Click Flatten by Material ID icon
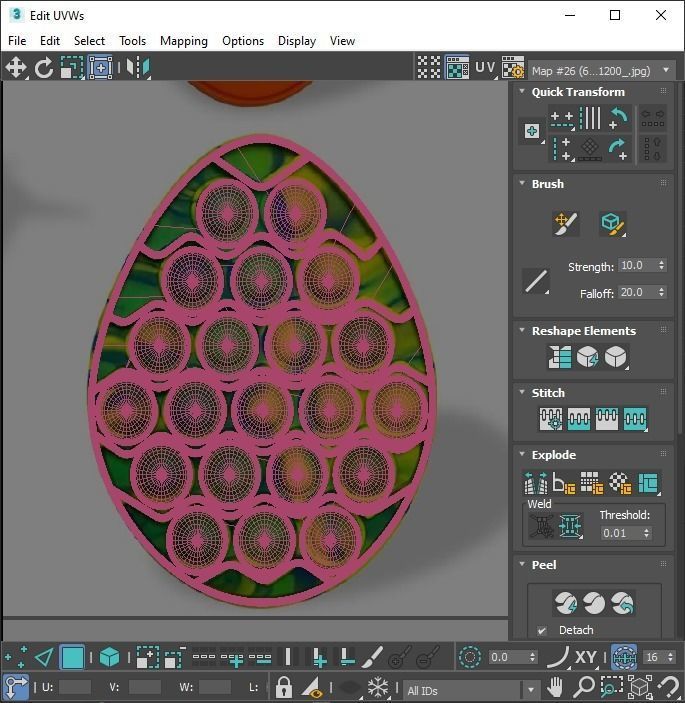 [620, 482]
